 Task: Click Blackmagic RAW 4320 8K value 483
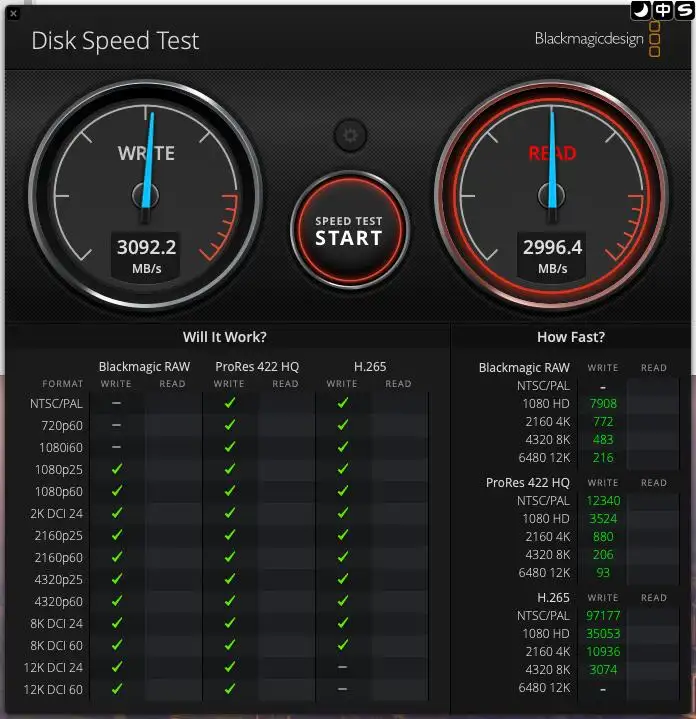(x=603, y=439)
